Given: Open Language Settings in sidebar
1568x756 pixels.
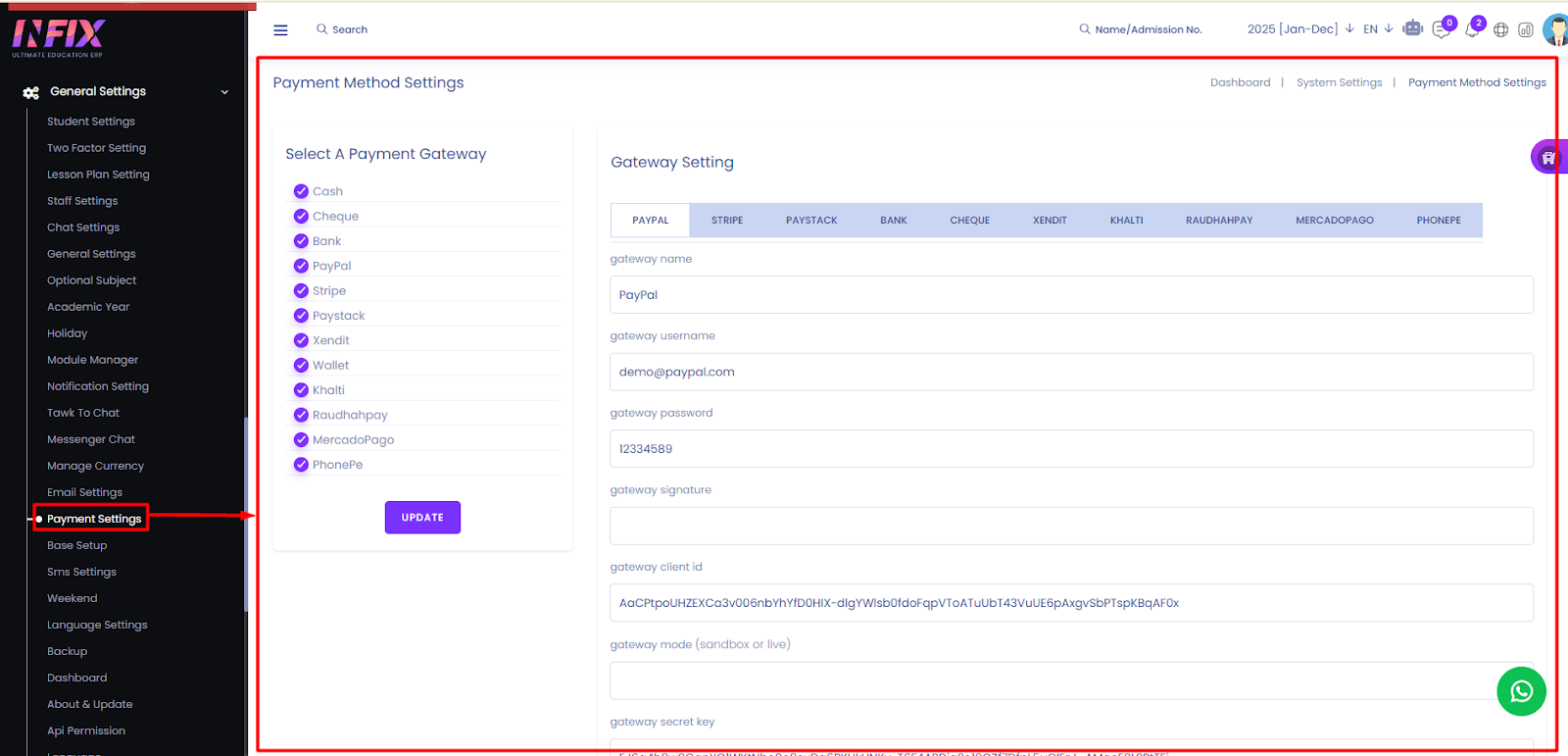Looking at the screenshot, I should coord(97,625).
